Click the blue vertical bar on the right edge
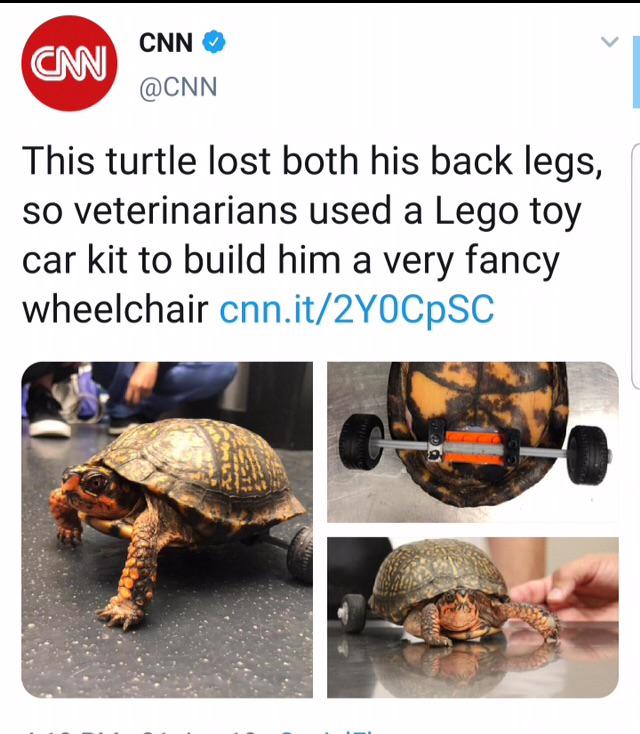Image resolution: width=640 pixels, height=734 pixels. [636, 72]
